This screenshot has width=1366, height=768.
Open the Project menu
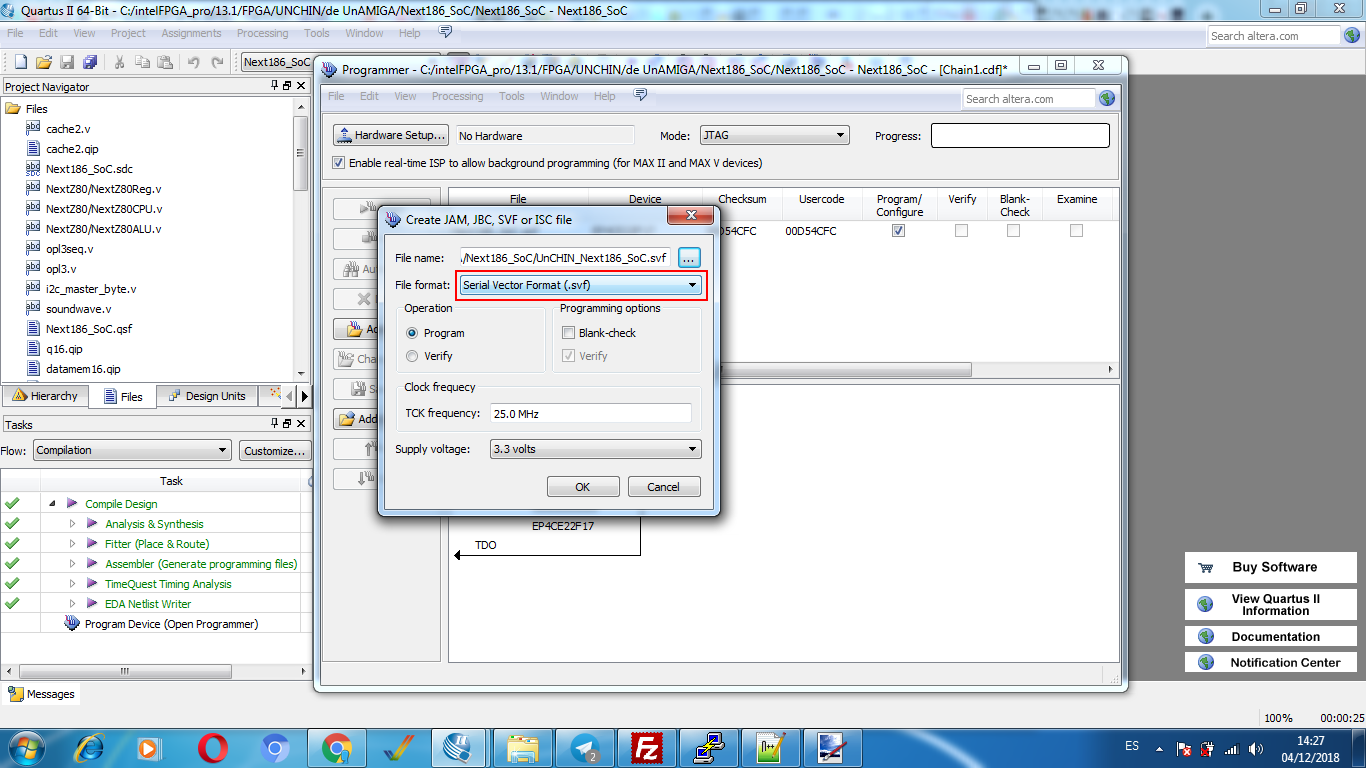(128, 33)
